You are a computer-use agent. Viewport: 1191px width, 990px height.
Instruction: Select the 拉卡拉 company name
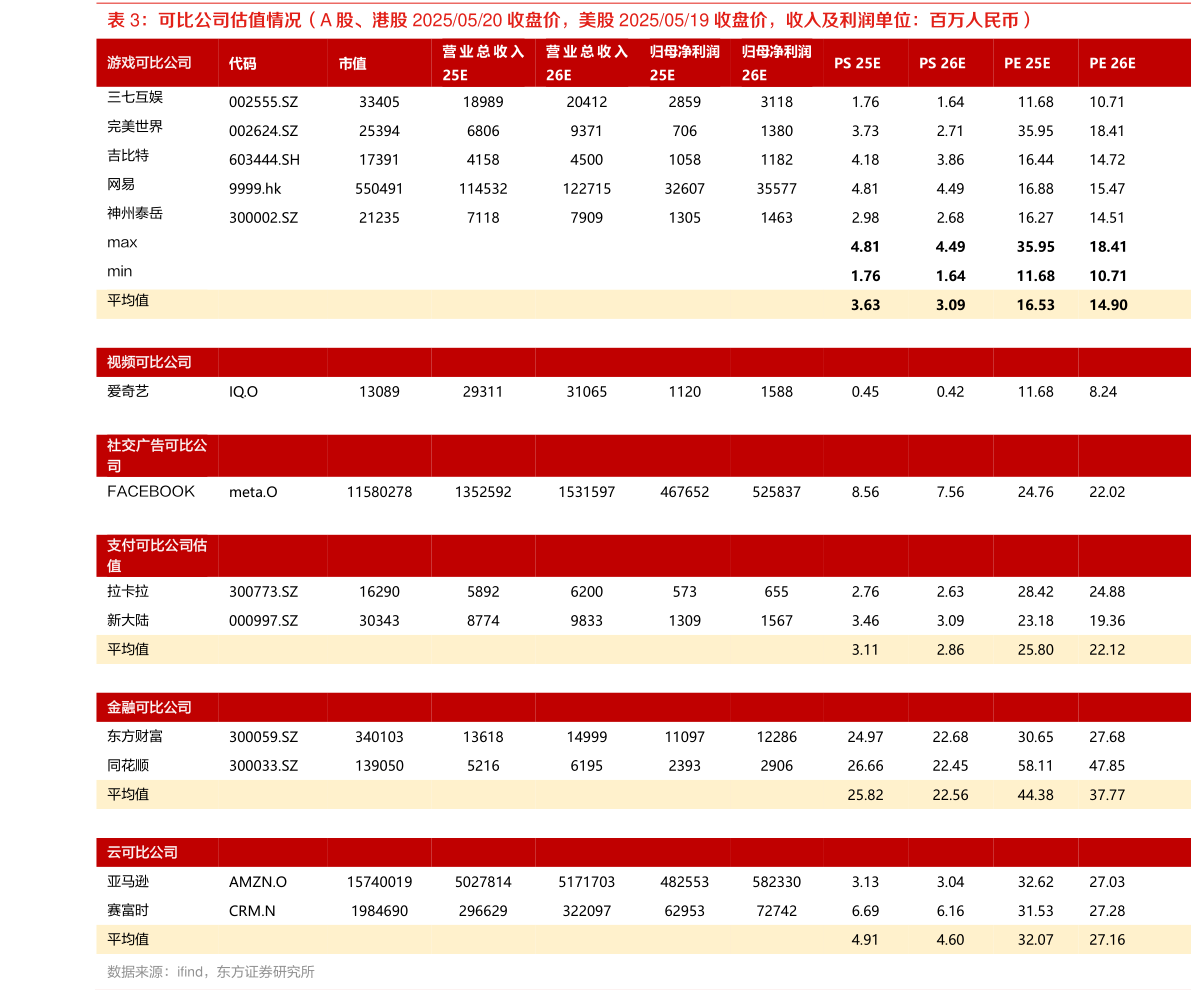(128, 591)
